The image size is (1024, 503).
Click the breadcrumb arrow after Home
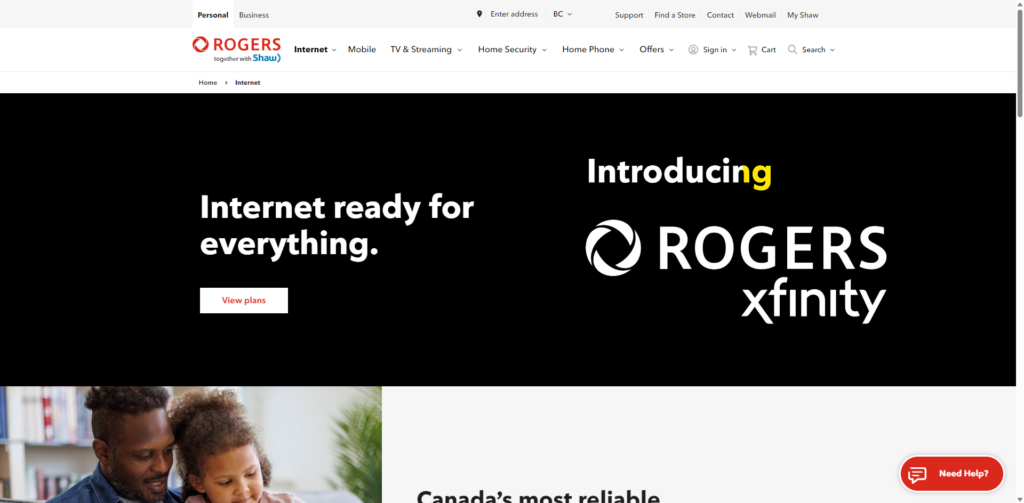(x=226, y=83)
